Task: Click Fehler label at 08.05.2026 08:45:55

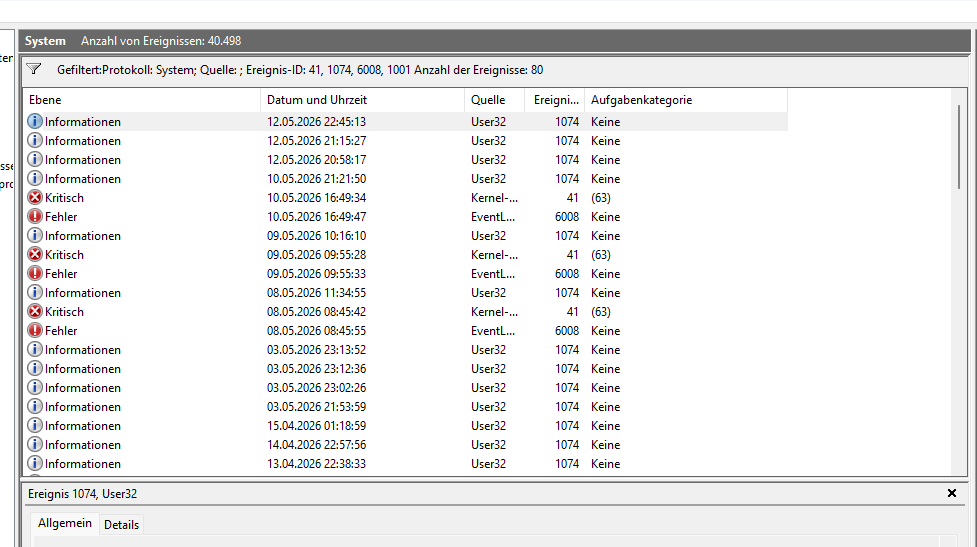Action: (x=61, y=331)
